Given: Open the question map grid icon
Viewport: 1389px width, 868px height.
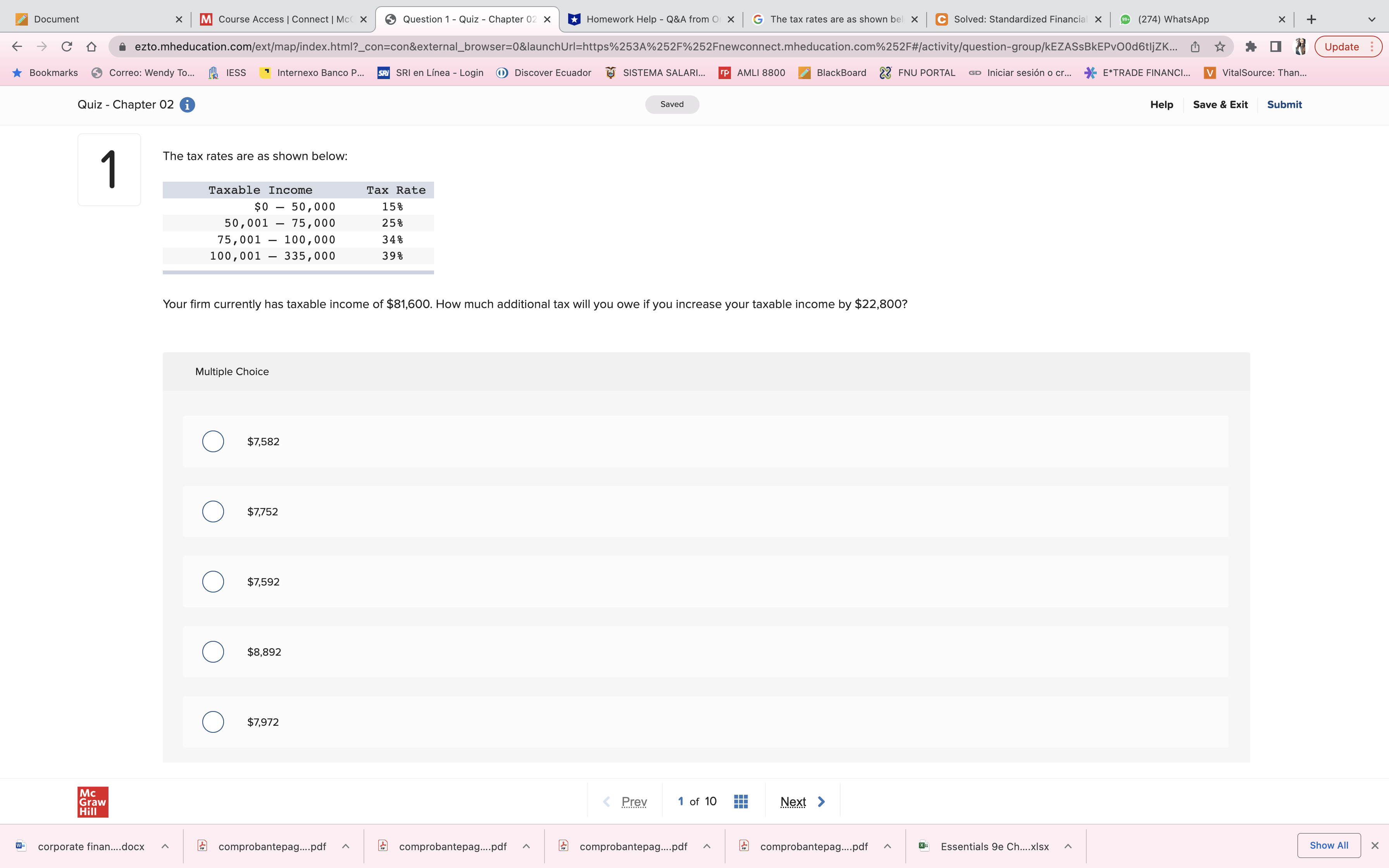Looking at the screenshot, I should click(x=740, y=801).
